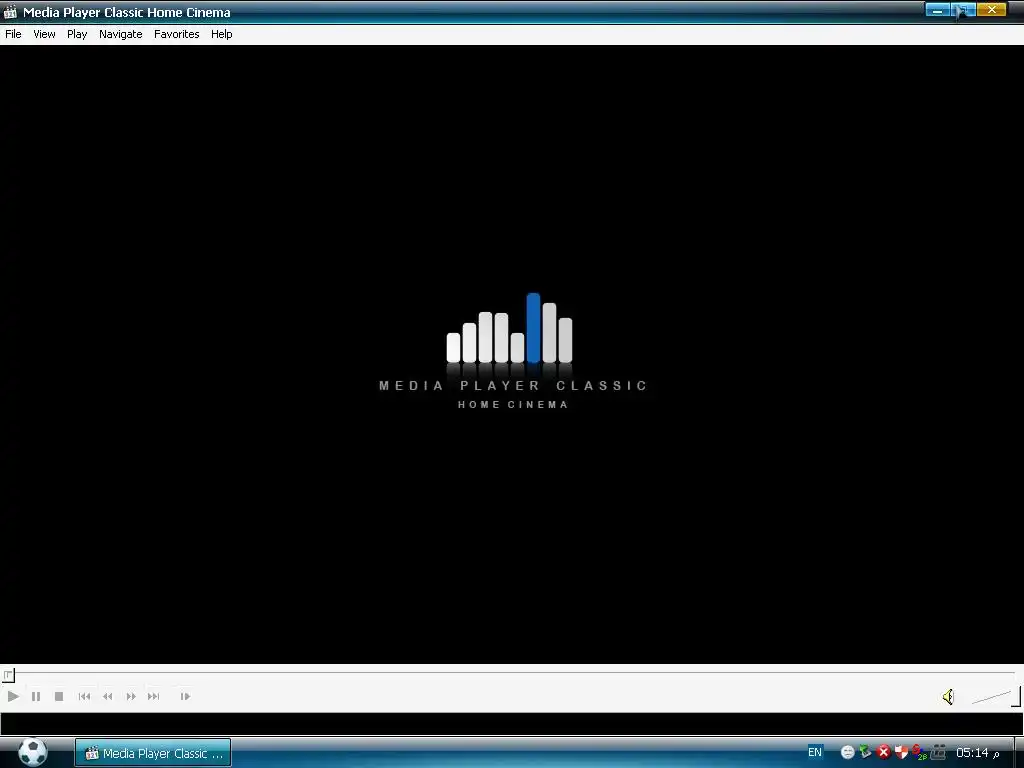Click the EN language indicator in the tray
This screenshot has height=768, width=1024.
coord(815,752)
